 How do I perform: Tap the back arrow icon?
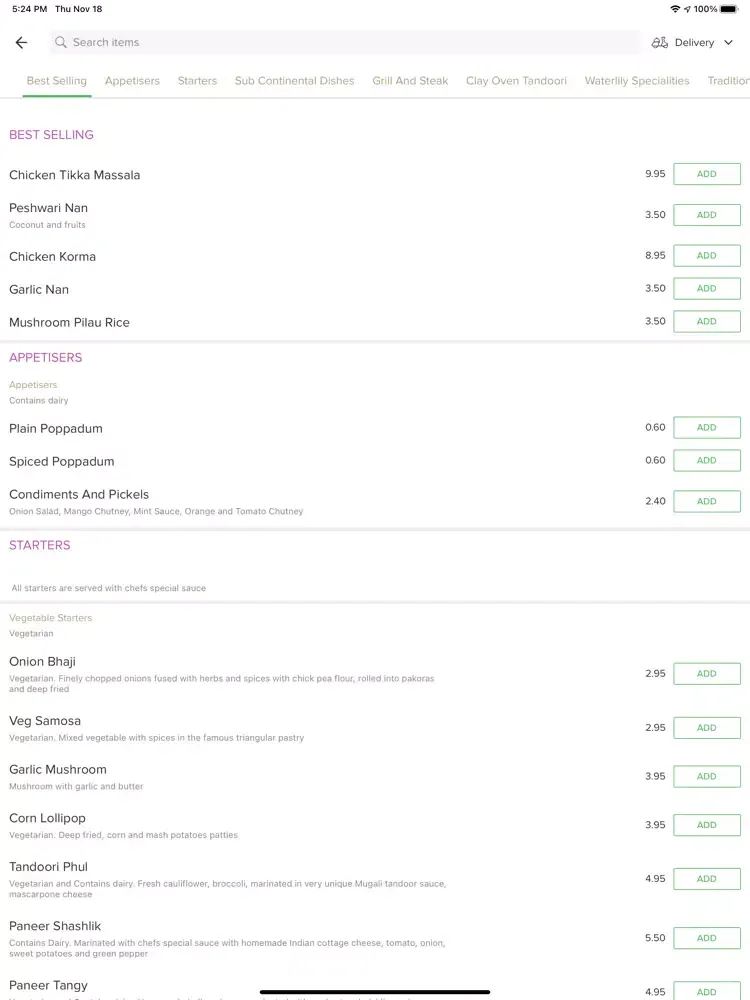click(x=22, y=43)
